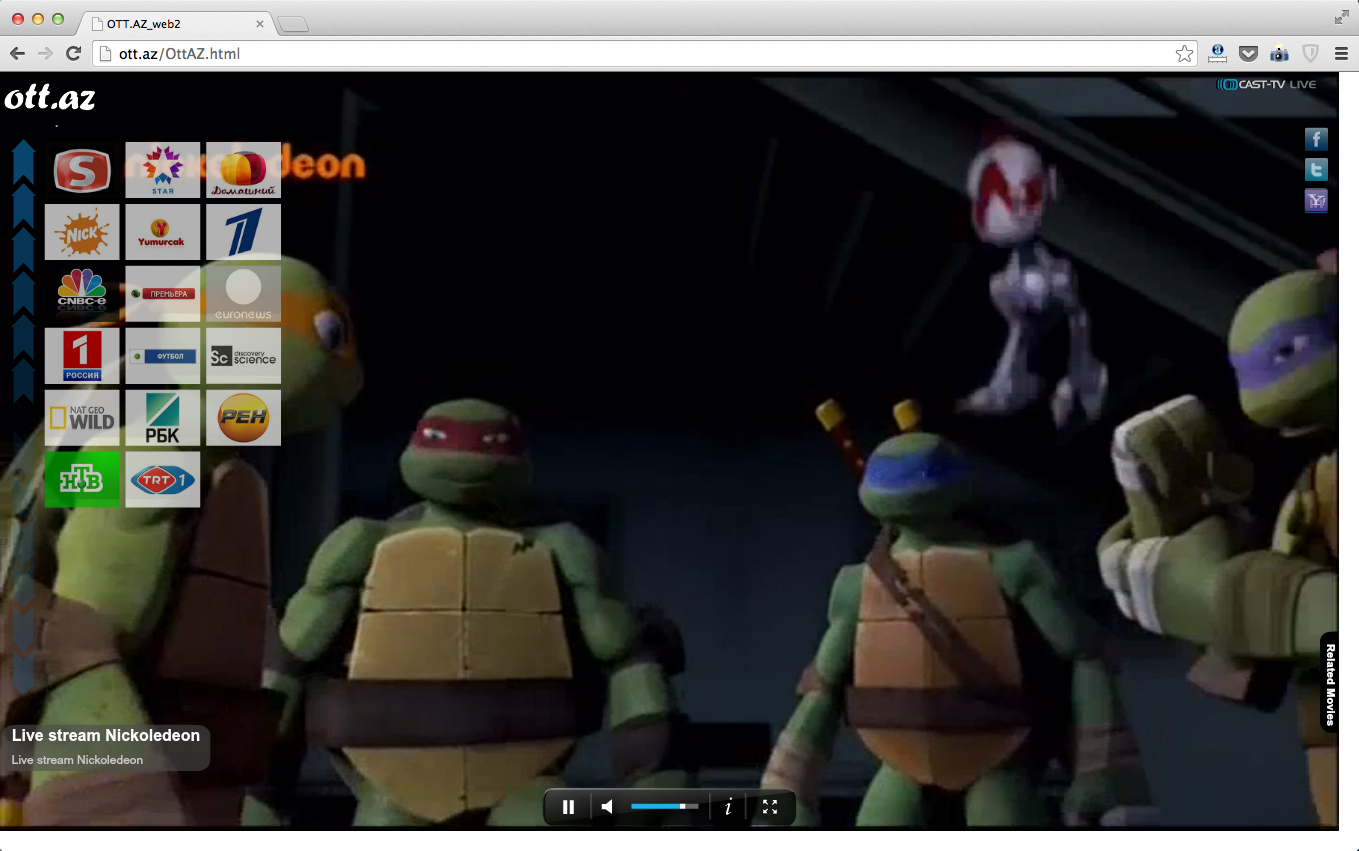The height and width of the screenshot is (851, 1359).
Task: Open the Related Movies side tab
Action: (1330, 683)
